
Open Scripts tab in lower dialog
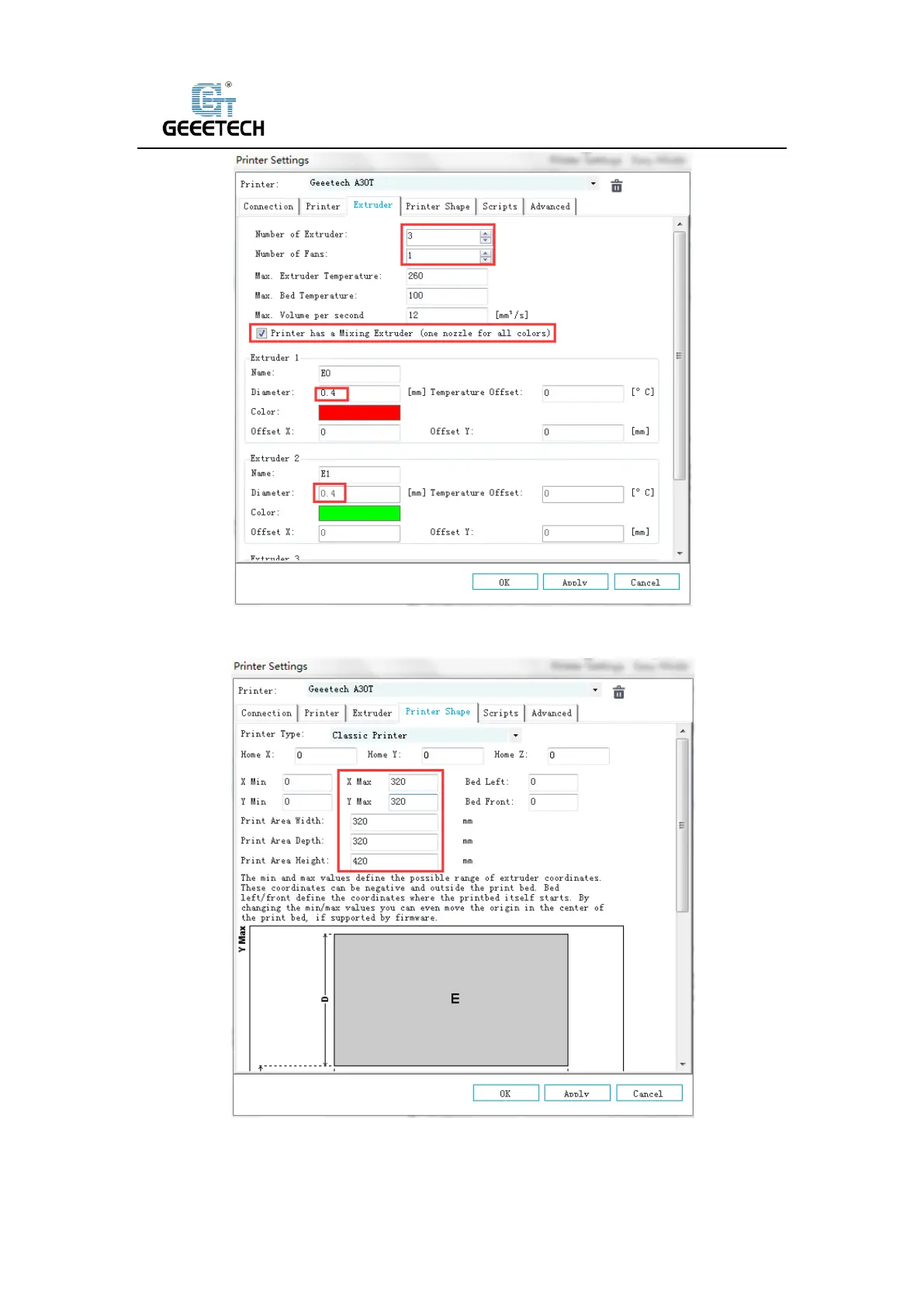[500, 713]
